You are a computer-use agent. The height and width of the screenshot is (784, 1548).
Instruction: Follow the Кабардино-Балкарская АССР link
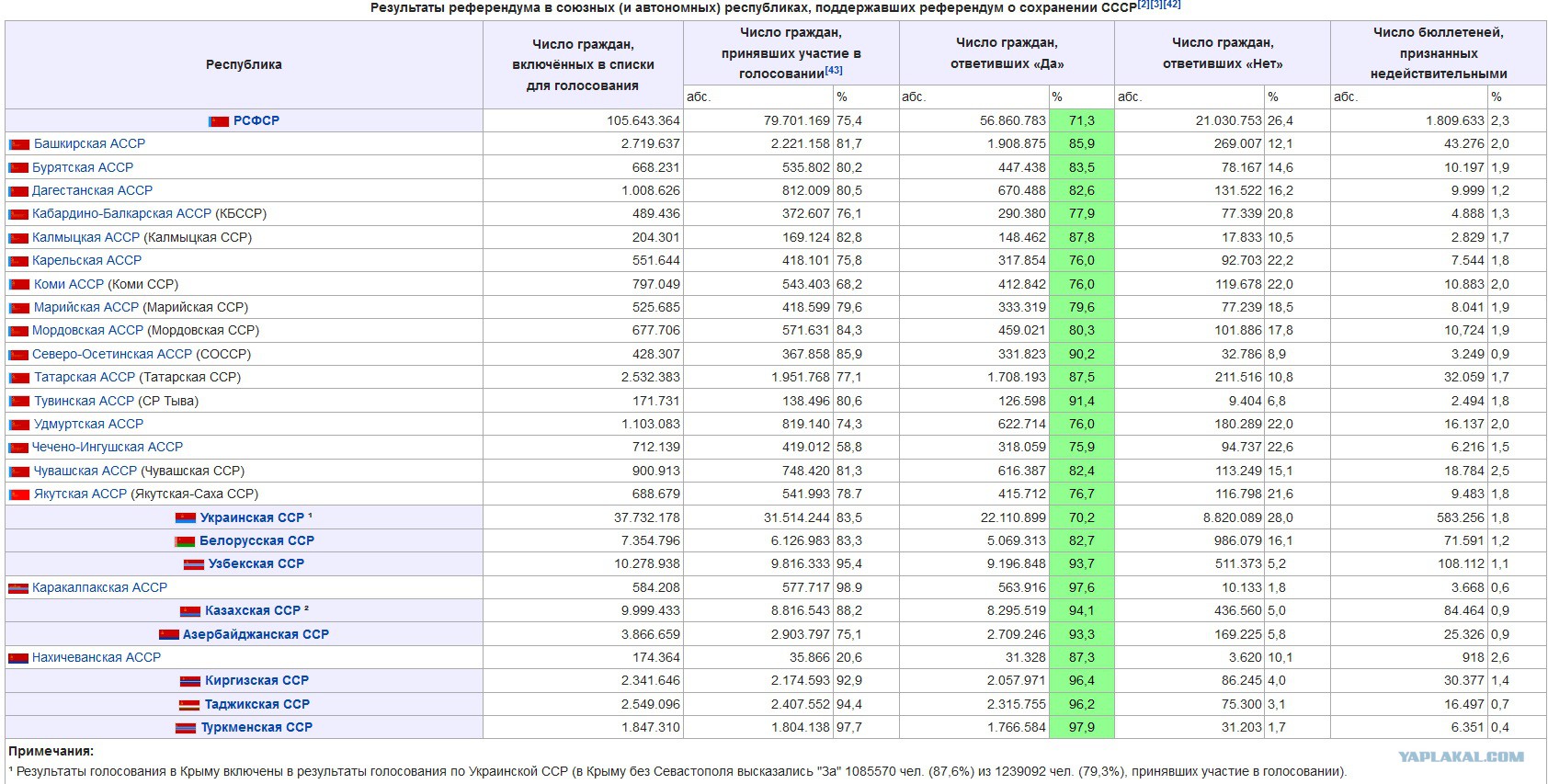pyautogui.click(x=122, y=213)
